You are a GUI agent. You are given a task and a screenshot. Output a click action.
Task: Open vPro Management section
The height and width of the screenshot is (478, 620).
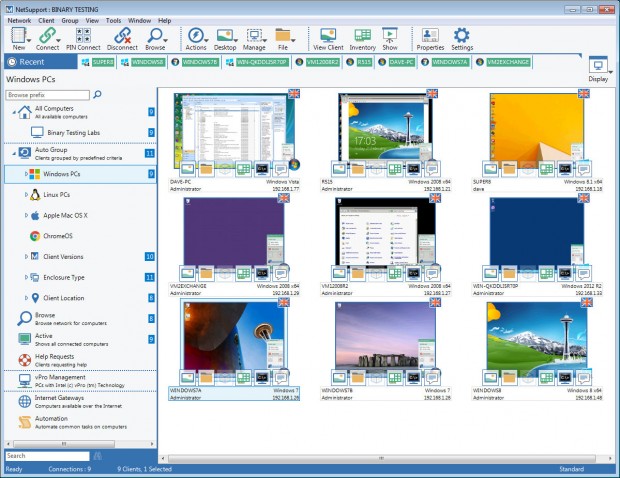click(80, 381)
